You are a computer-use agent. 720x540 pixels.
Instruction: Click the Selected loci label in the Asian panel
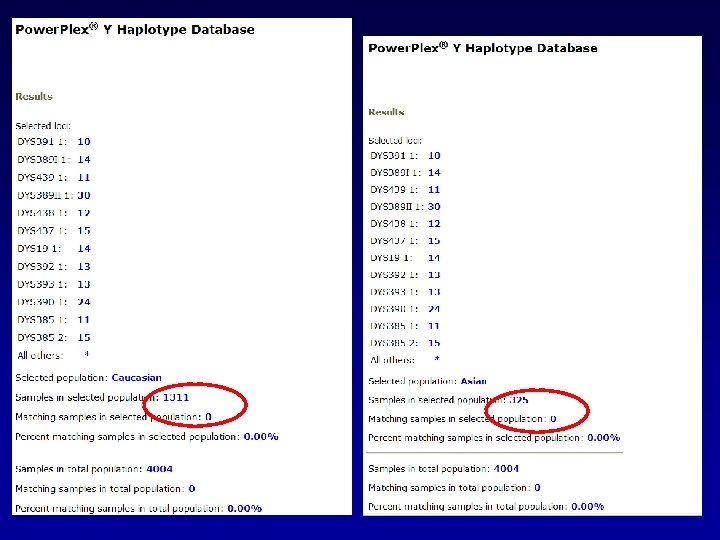[x=395, y=141]
